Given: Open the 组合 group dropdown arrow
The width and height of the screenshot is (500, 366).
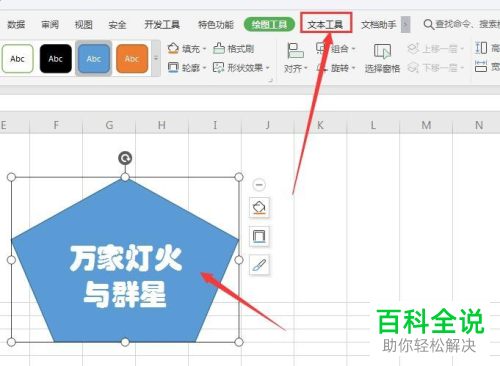Looking at the screenshot, I should click(353, 49).
